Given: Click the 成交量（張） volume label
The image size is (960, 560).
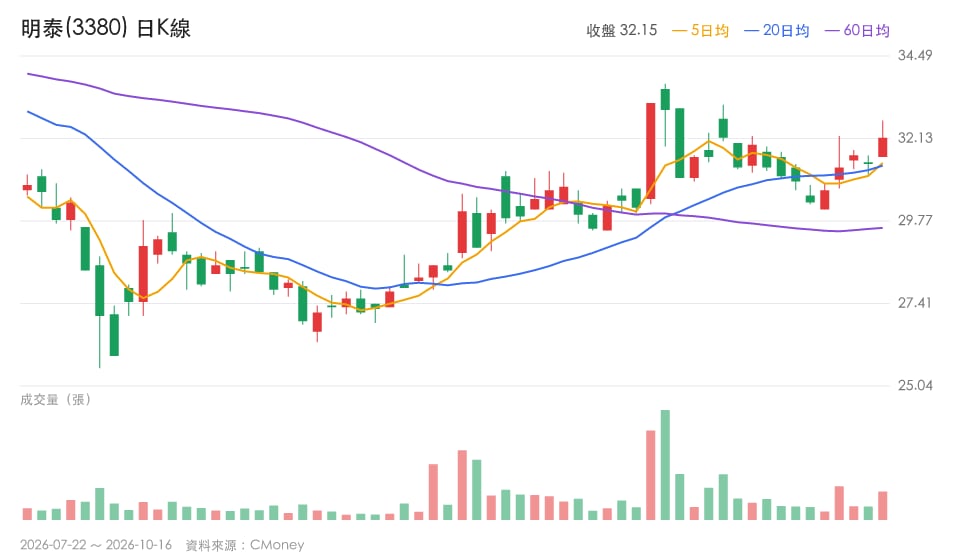Looking at the screenshot, I should click(56, 400).
